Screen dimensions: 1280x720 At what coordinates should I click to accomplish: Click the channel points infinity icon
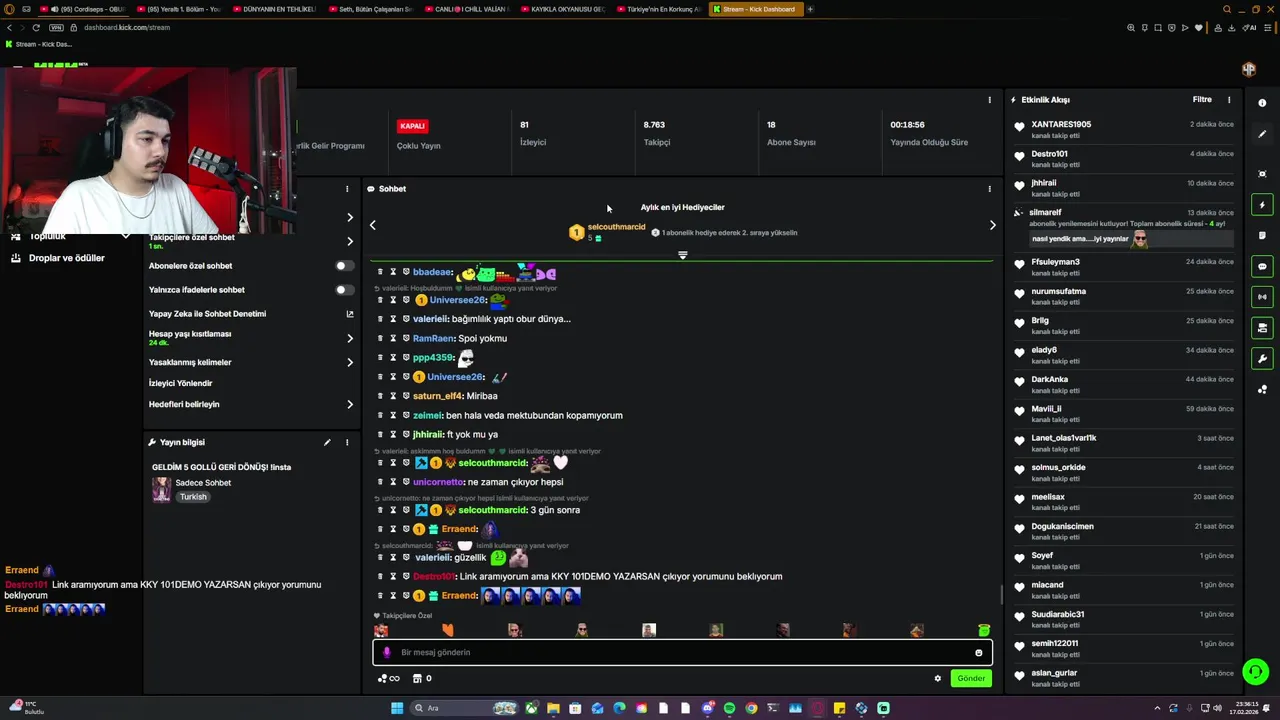click(388, 678)
